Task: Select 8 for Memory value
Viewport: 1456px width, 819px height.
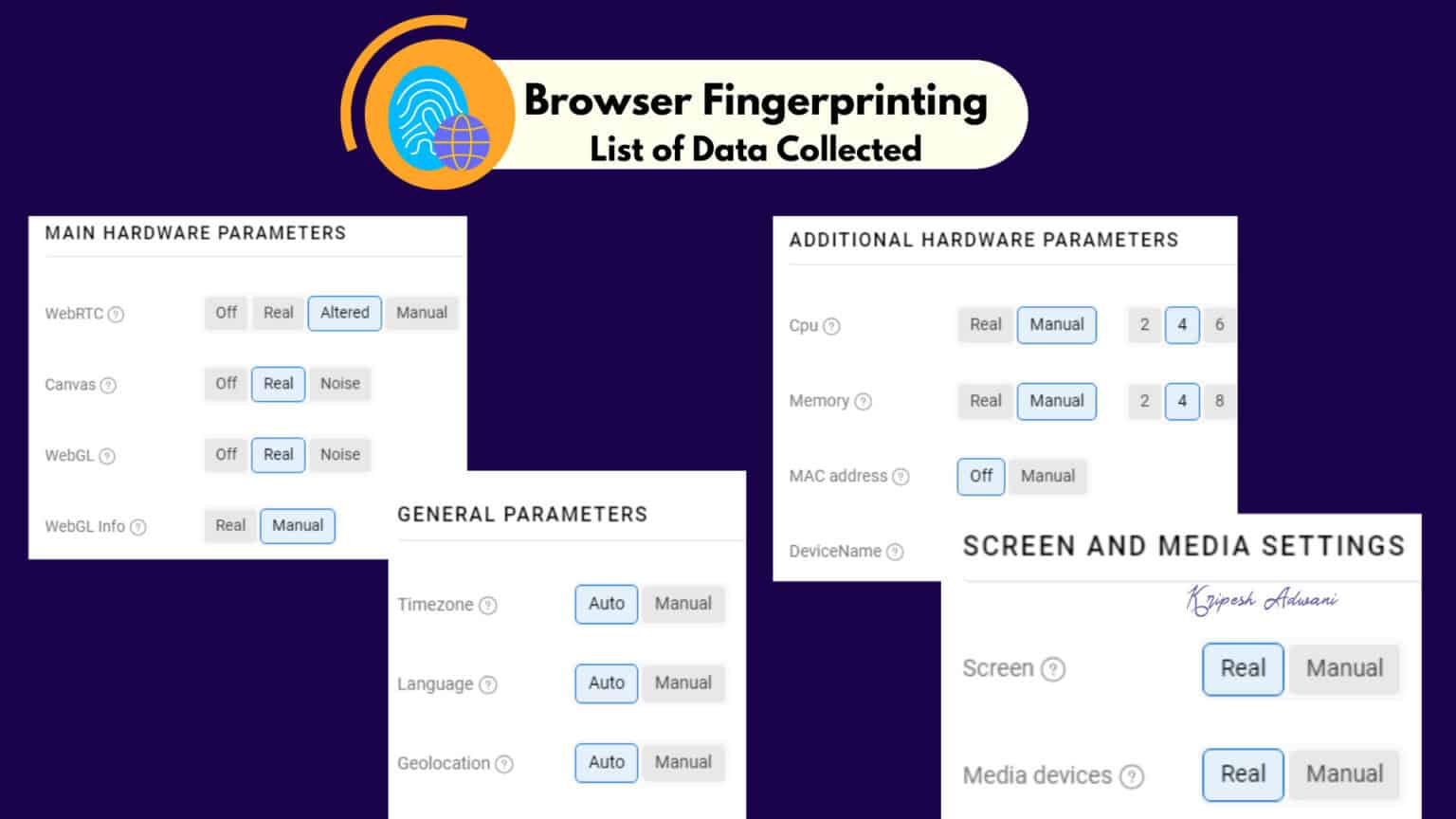Action: [x=1221, y=402]
